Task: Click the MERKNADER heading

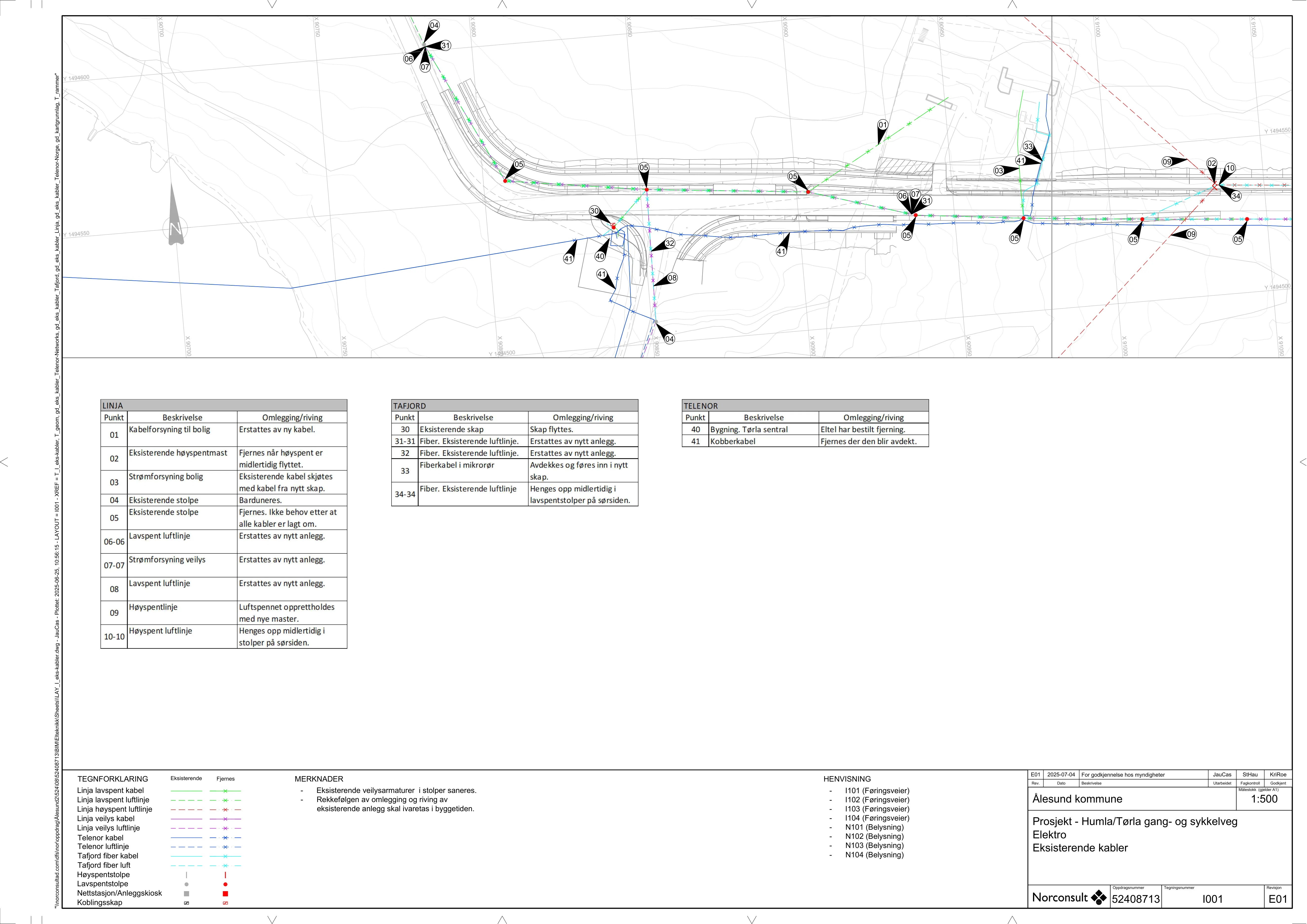Action: (x=319, y=779)
